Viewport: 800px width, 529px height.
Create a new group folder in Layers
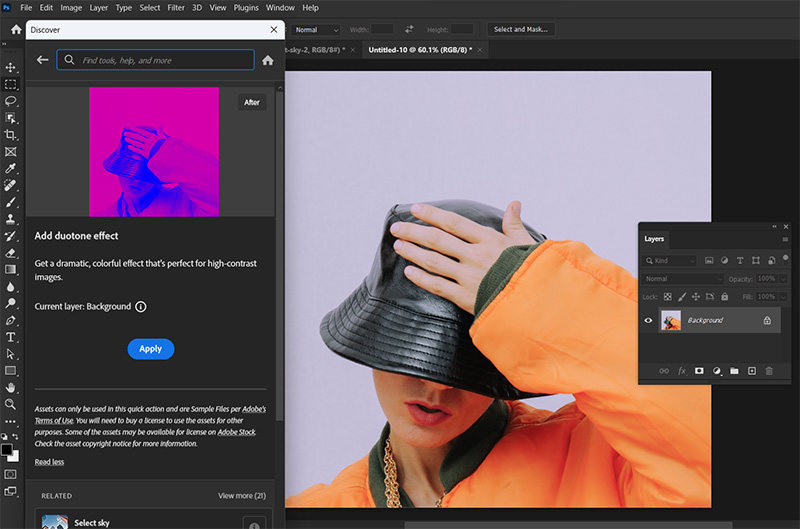(734, 371)
